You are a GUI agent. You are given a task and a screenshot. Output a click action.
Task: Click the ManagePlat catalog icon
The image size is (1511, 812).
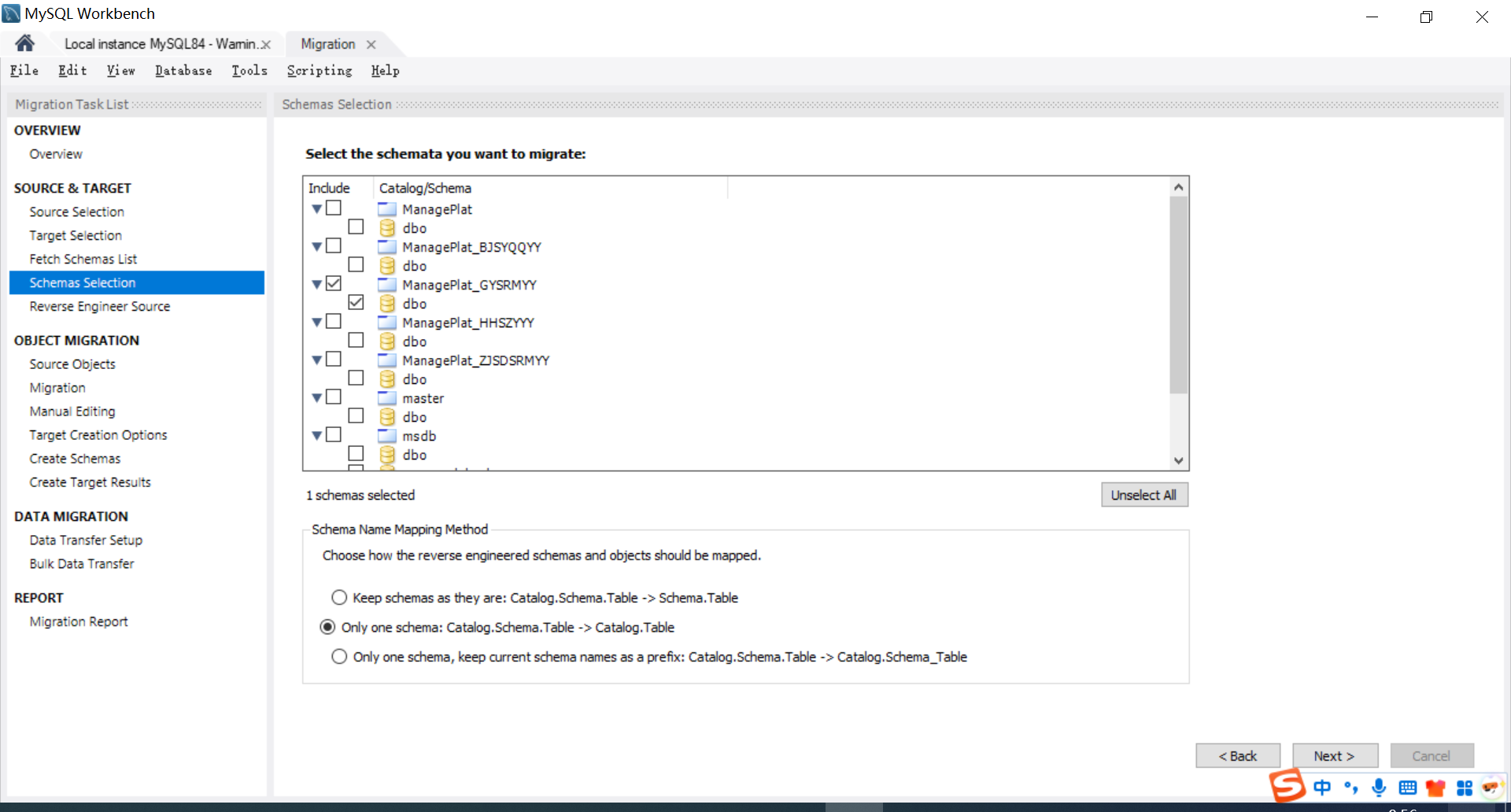[386, 209]
